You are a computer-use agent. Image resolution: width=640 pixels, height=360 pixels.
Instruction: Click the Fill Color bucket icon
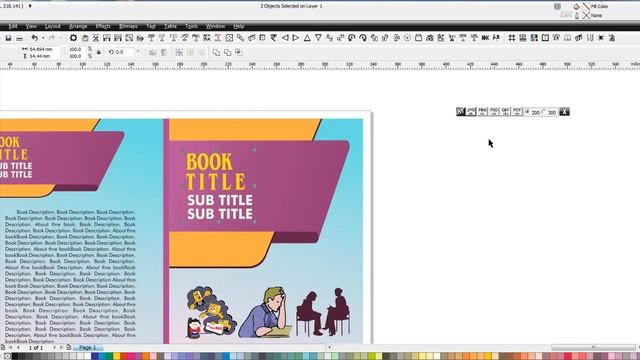(x=576, y=7)
